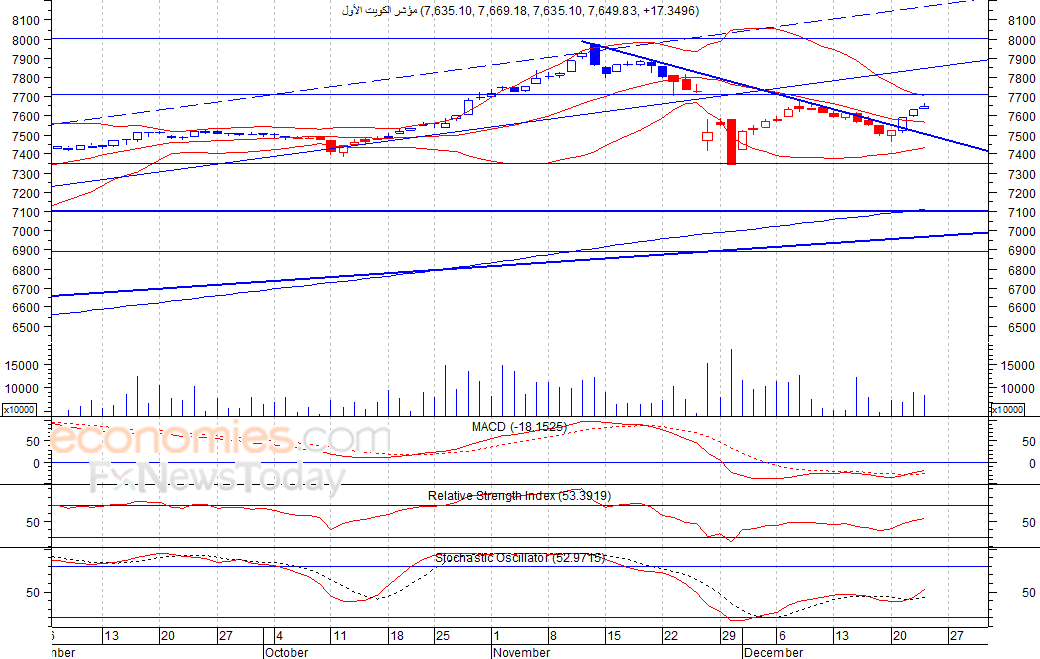Click the 8000 level on right price scale

(x=1021, y=40)
